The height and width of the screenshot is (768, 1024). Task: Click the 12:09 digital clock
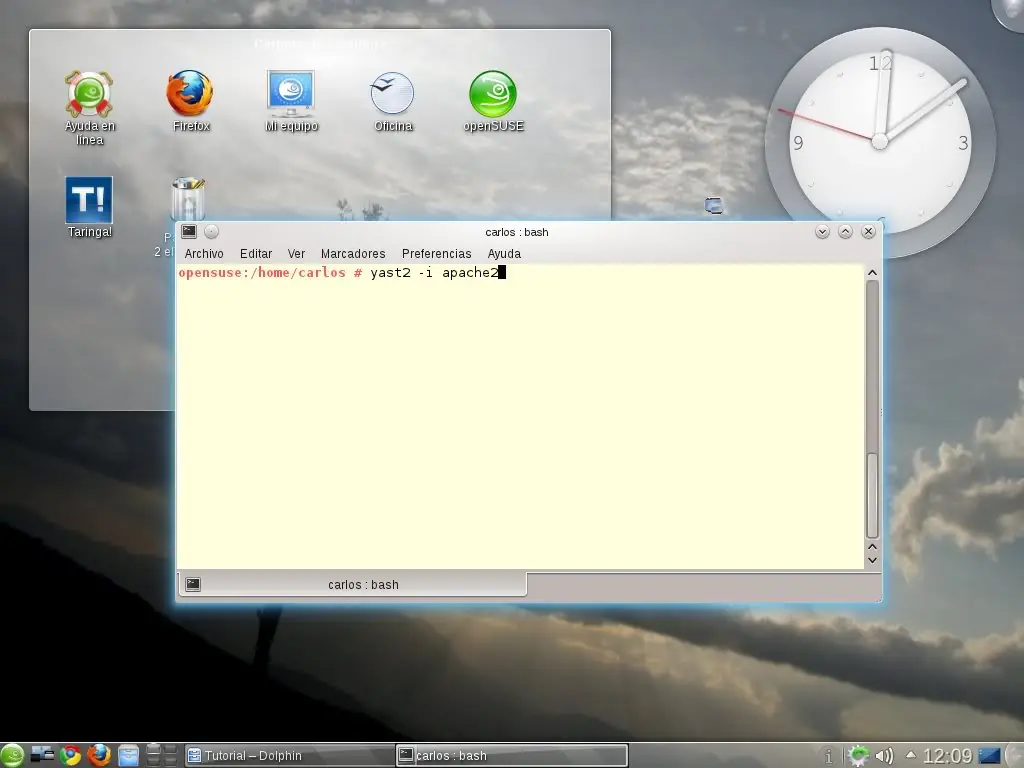(x=947, y=756)
